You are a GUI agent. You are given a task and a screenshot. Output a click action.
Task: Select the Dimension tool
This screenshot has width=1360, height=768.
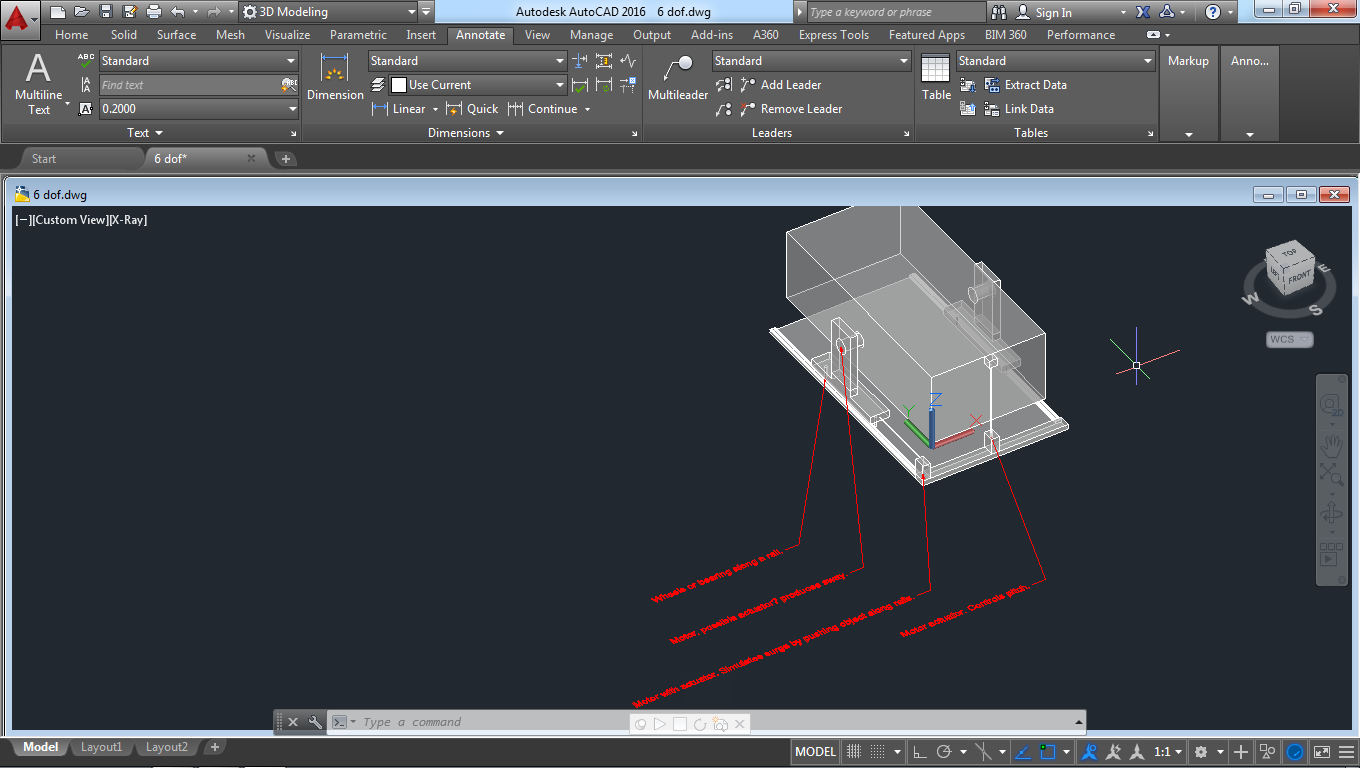(x=335, y=78)
